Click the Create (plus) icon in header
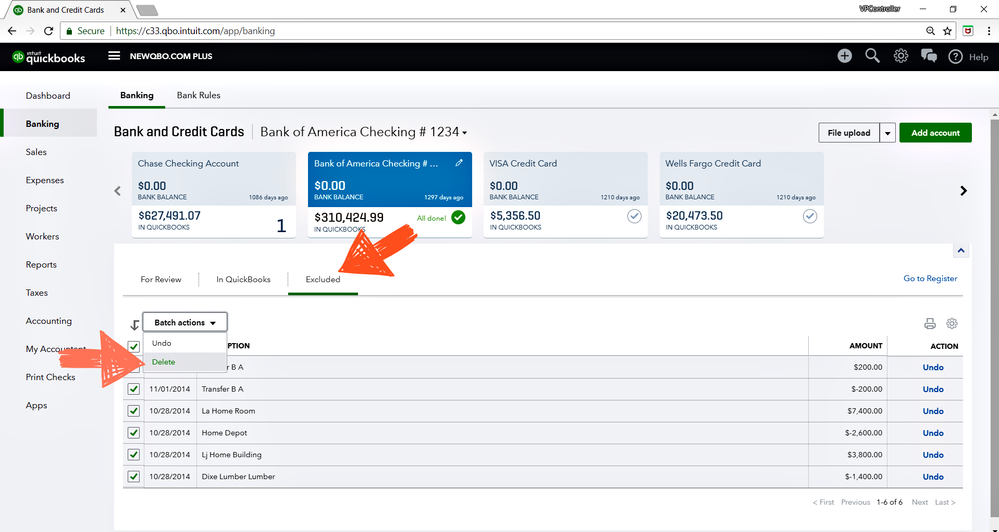The width and height of the screenshot is (999, 532). coord(845,56)
